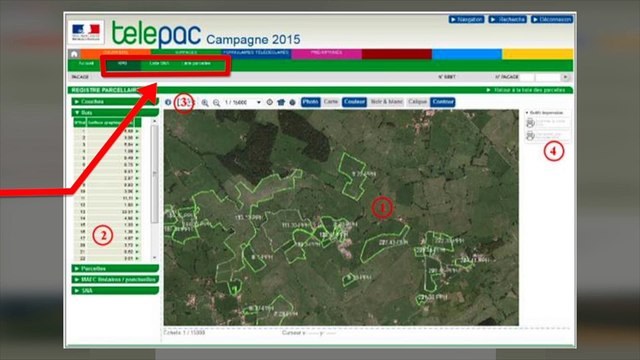This screenshot has height=360, width=640.
Task: Click the arrow icon for îlot row 2
Action: [x=137, y=138]
